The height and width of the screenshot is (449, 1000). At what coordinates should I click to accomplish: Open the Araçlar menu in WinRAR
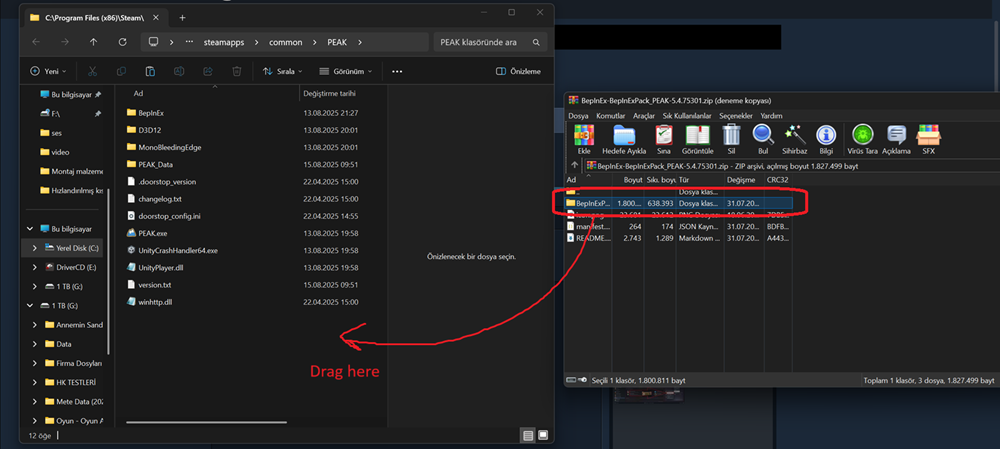[644, 116]
